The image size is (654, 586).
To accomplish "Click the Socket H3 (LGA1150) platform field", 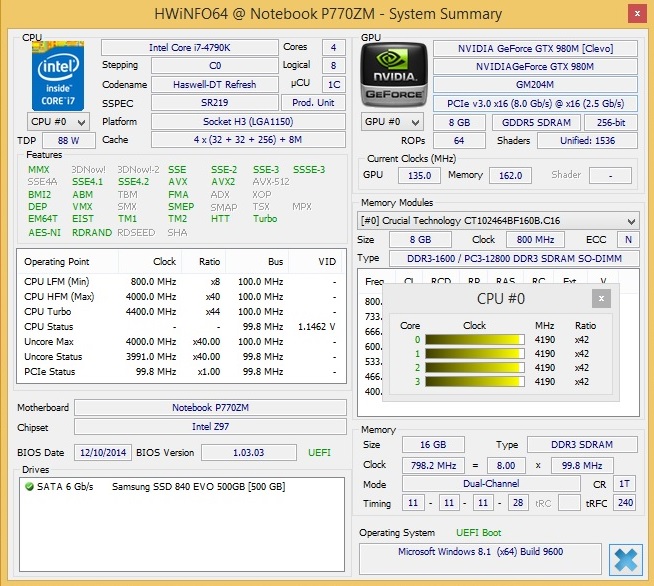I will 248,121.
